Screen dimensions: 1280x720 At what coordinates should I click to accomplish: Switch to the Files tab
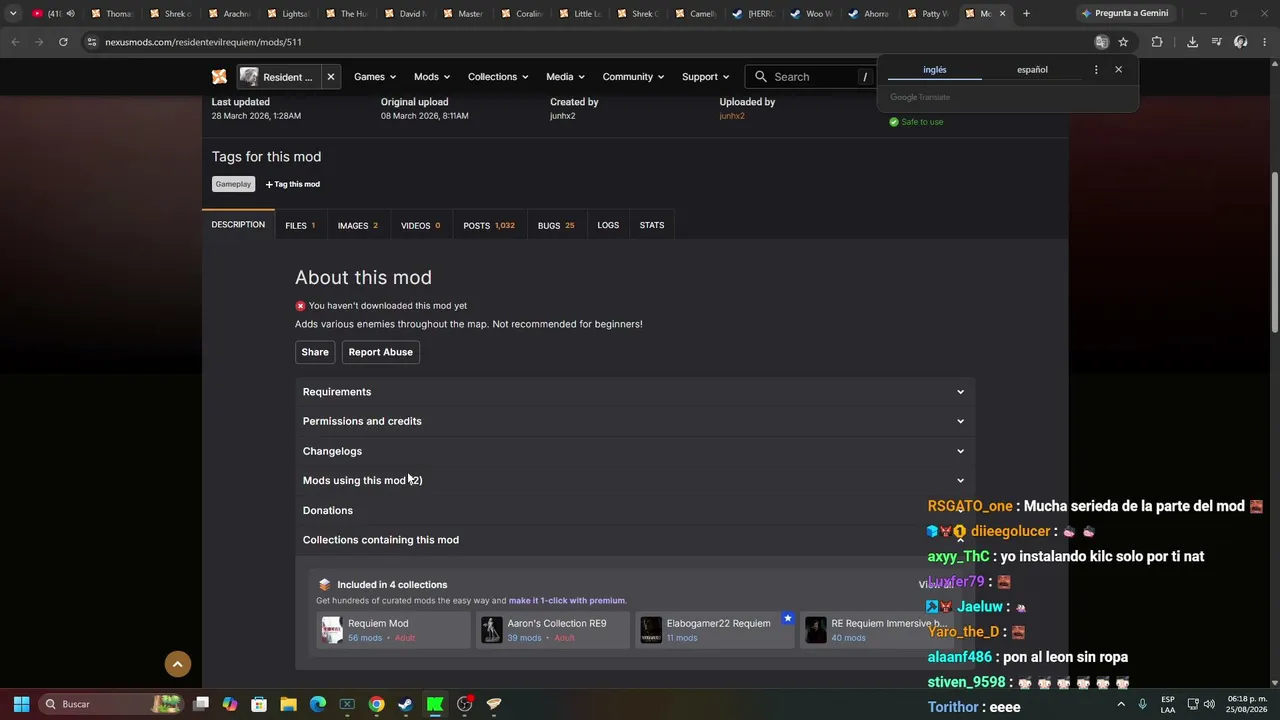coord(300,225)
